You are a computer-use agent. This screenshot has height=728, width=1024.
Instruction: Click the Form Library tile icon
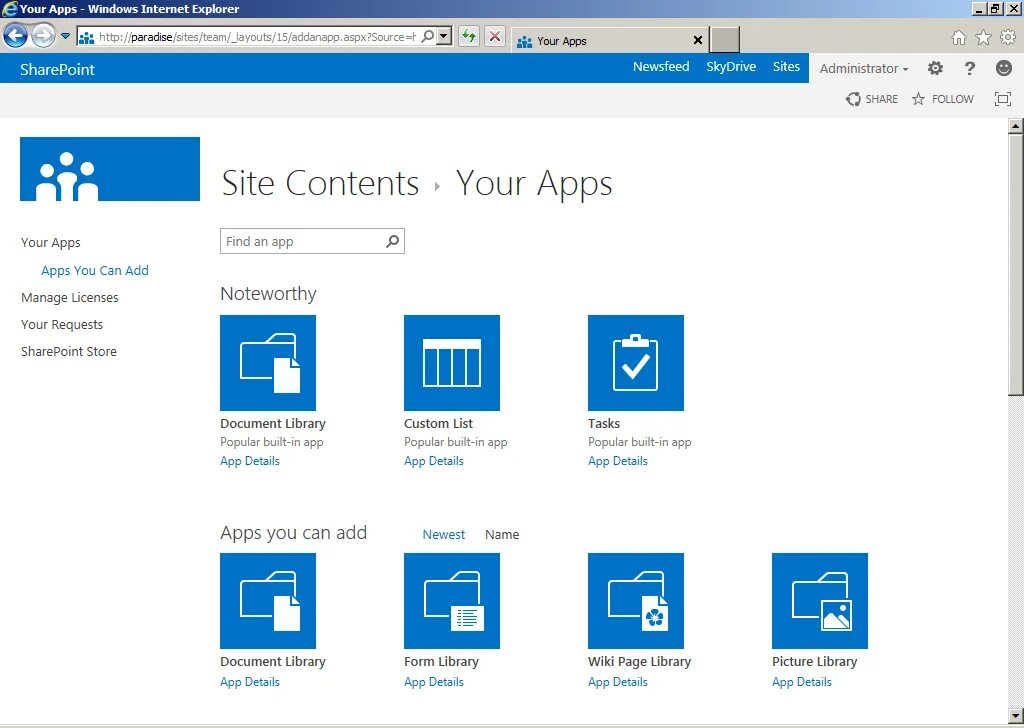(x=452, y=601)
